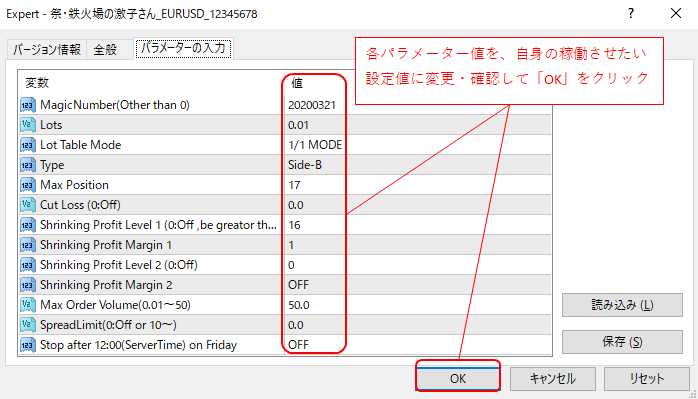Select the MagicNumber(Other than 0) label

click(115, 105)
